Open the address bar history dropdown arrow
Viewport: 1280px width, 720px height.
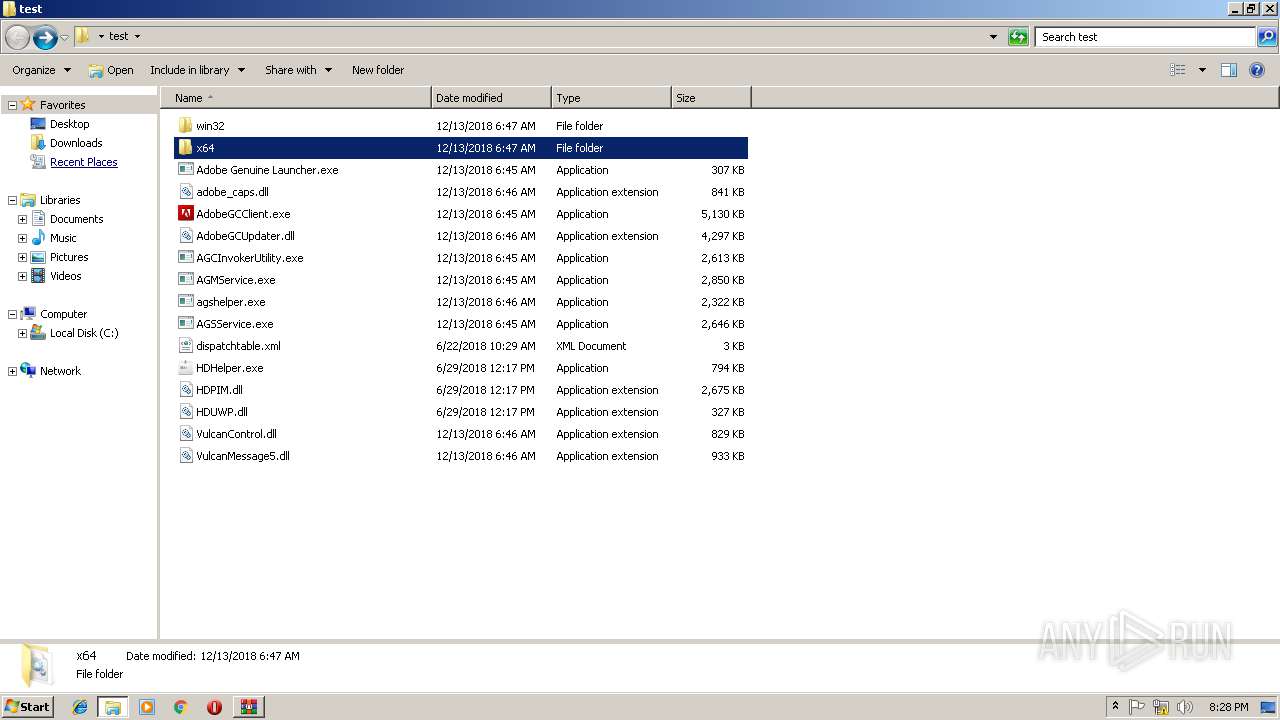click(x=993, y=37)
